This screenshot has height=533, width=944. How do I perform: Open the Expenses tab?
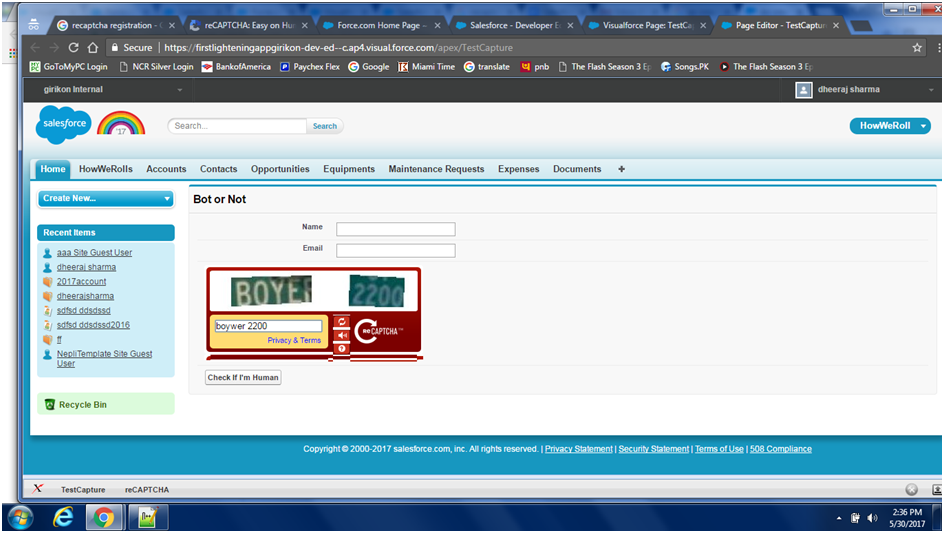518,169
